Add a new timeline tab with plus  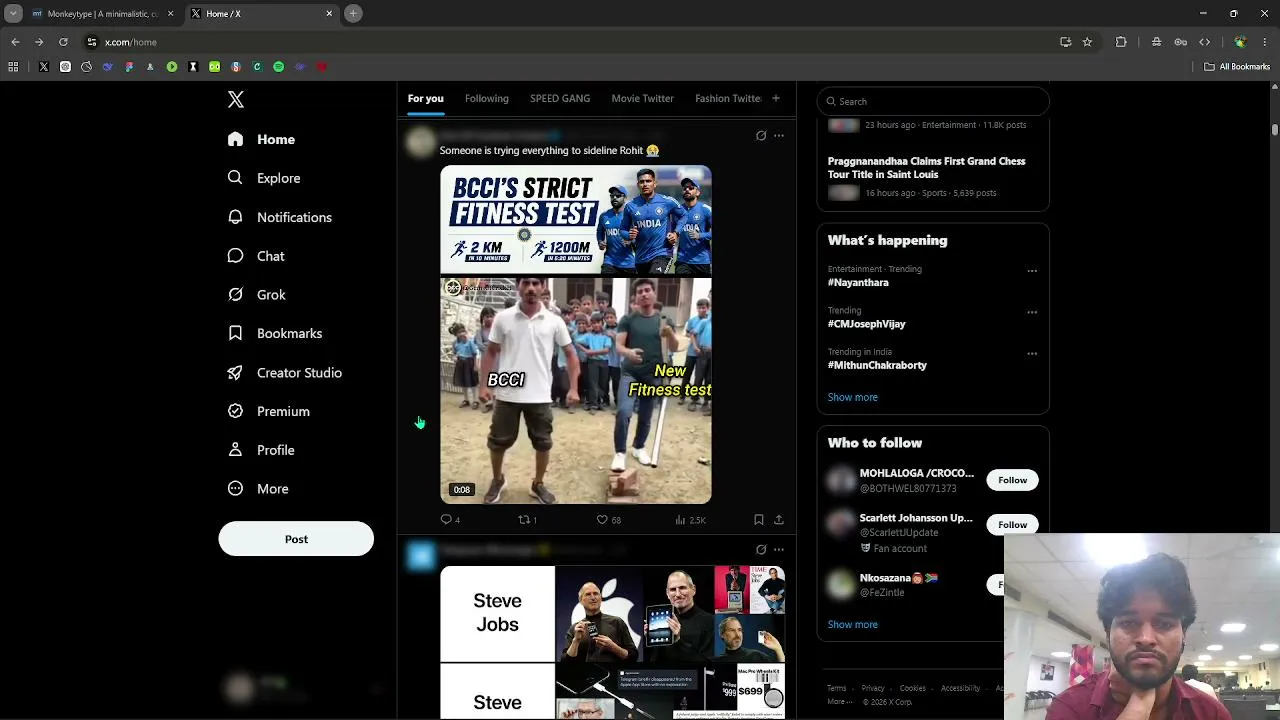[x=775, y=98]
